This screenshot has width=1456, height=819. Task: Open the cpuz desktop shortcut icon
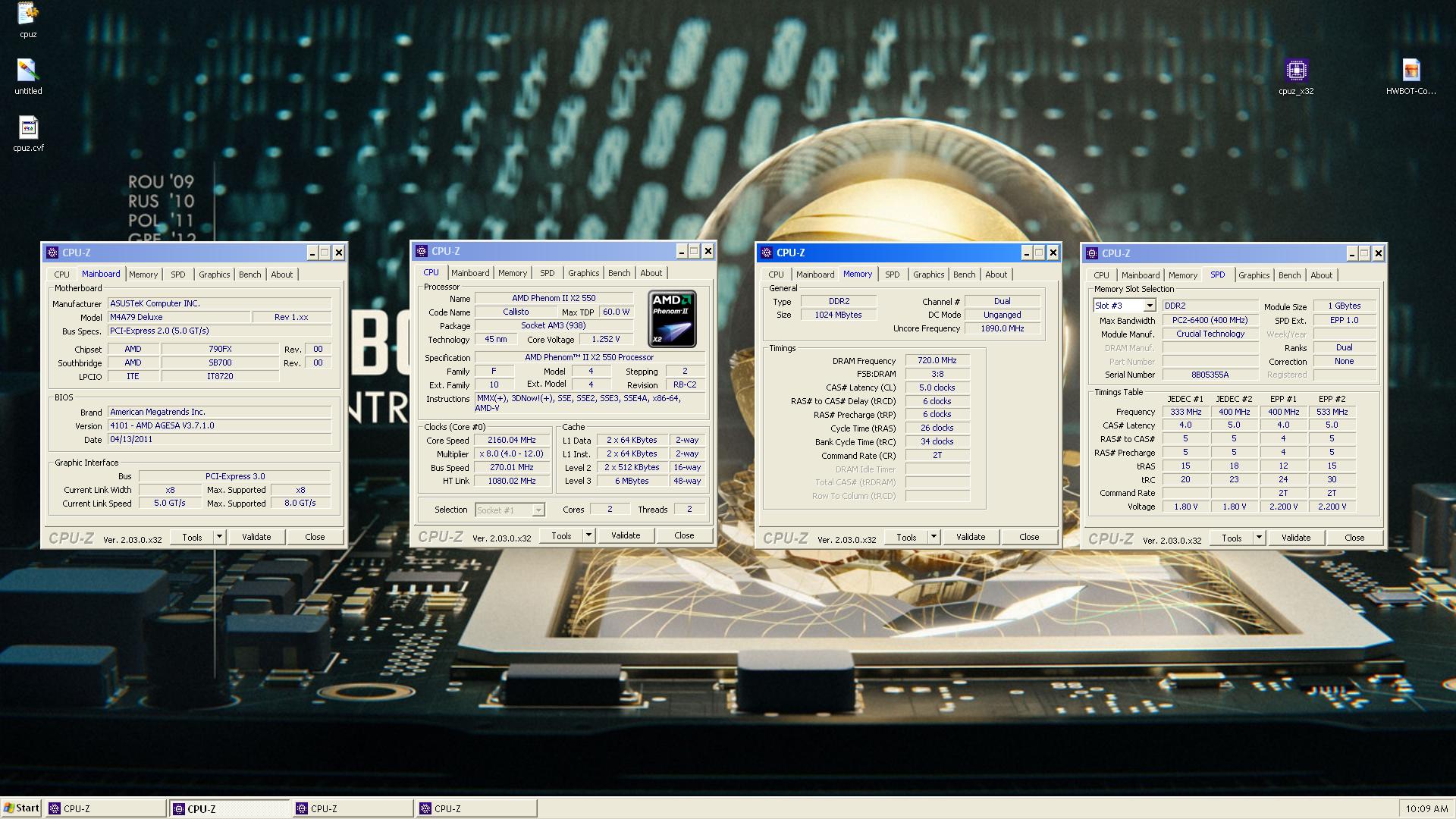coord(28,20)
